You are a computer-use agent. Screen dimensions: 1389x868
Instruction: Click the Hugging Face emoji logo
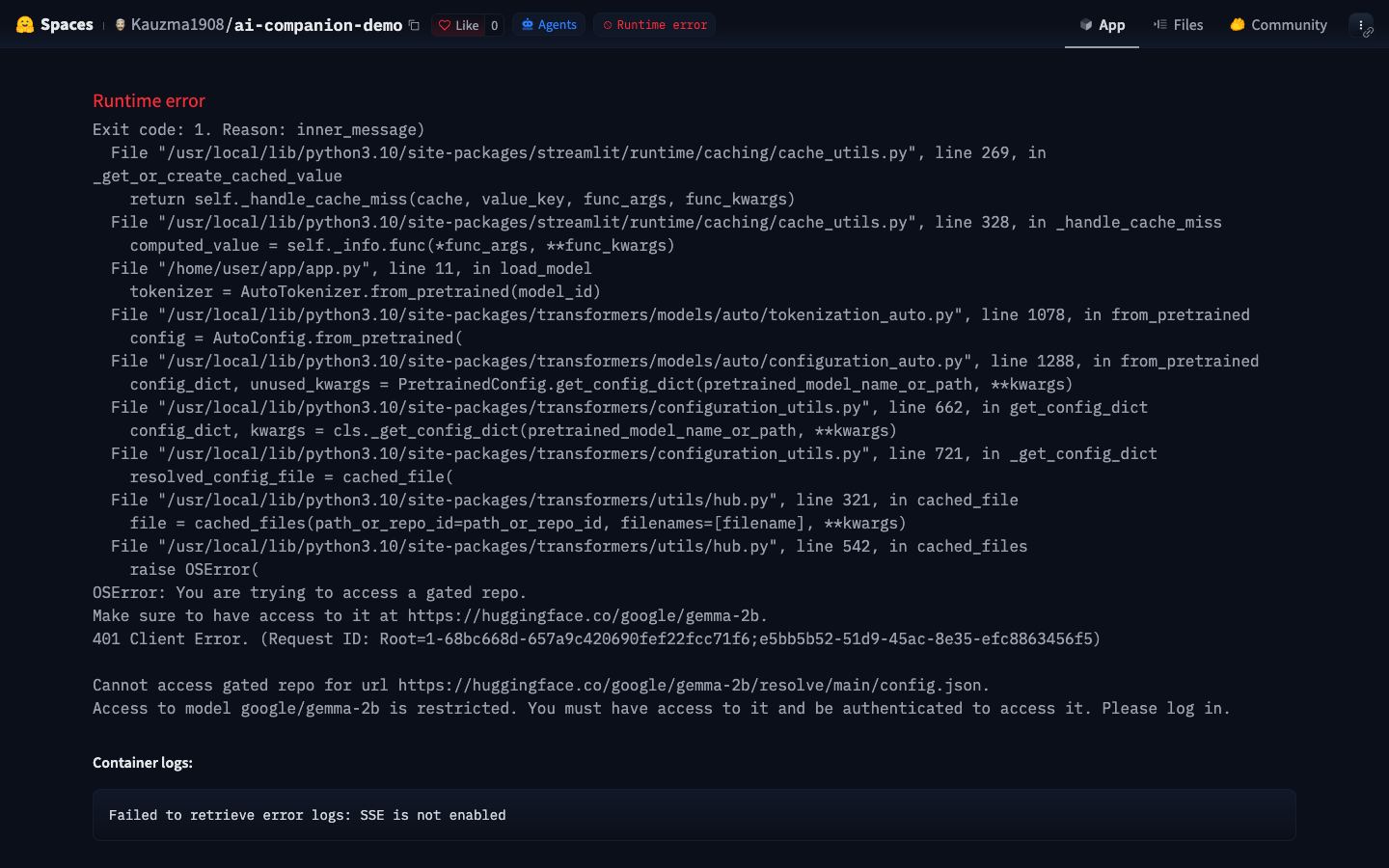25,25
